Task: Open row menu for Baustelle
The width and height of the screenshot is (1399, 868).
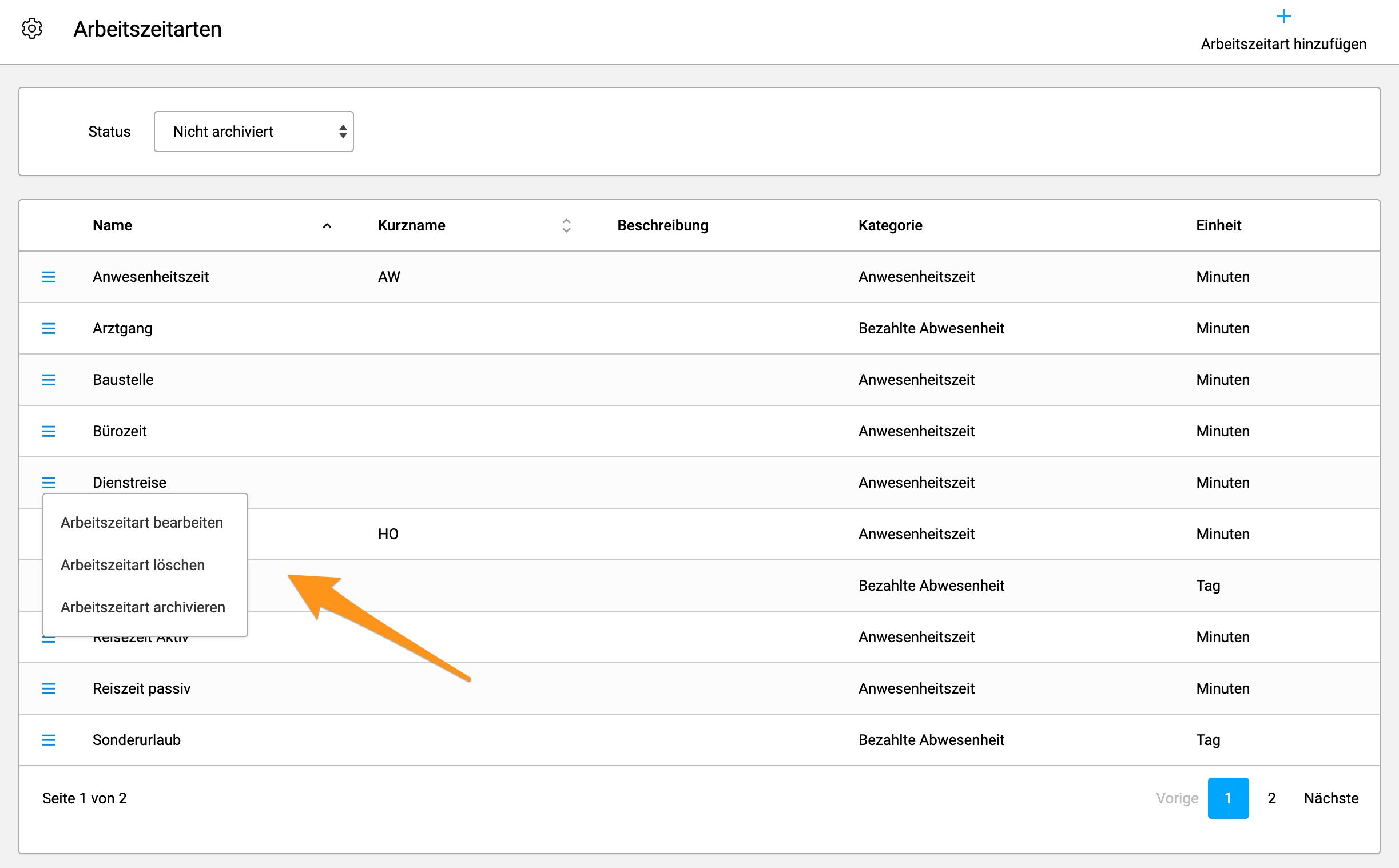Action: point(49,380)
